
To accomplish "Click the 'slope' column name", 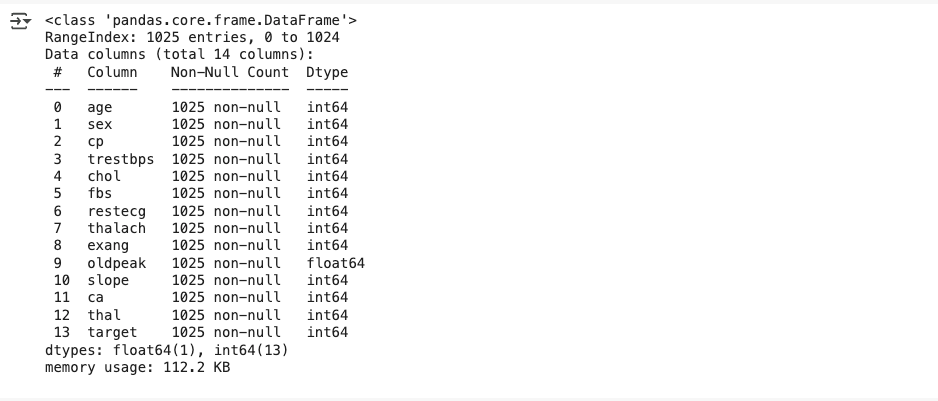I will [x=108, y=280].
